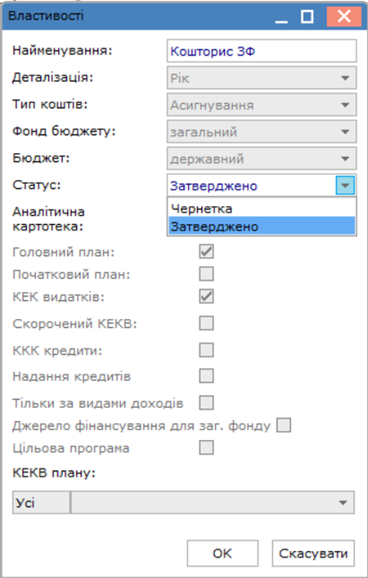Tick the Джерело фінансування для заг. фонду box
Image resolution: width=368 pixels, height=578 pixels.
[x=284, y=425]
